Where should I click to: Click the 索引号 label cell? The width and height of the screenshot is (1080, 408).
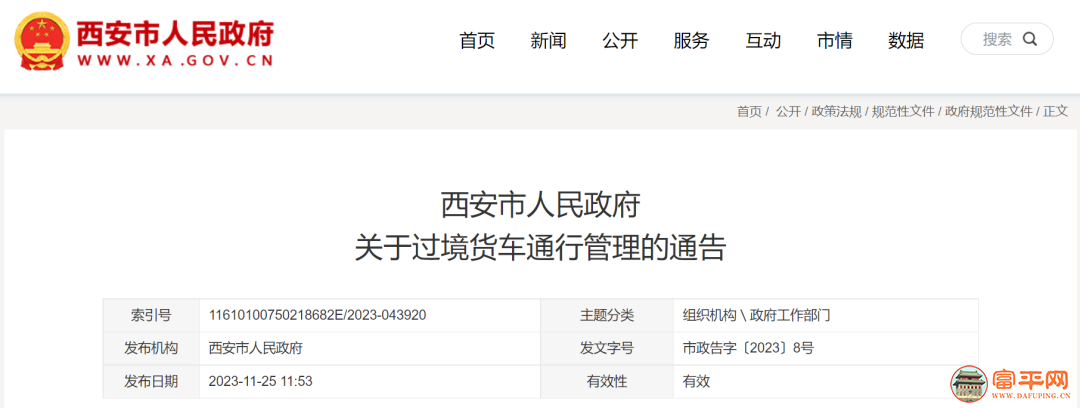click(x=151, y=316)
